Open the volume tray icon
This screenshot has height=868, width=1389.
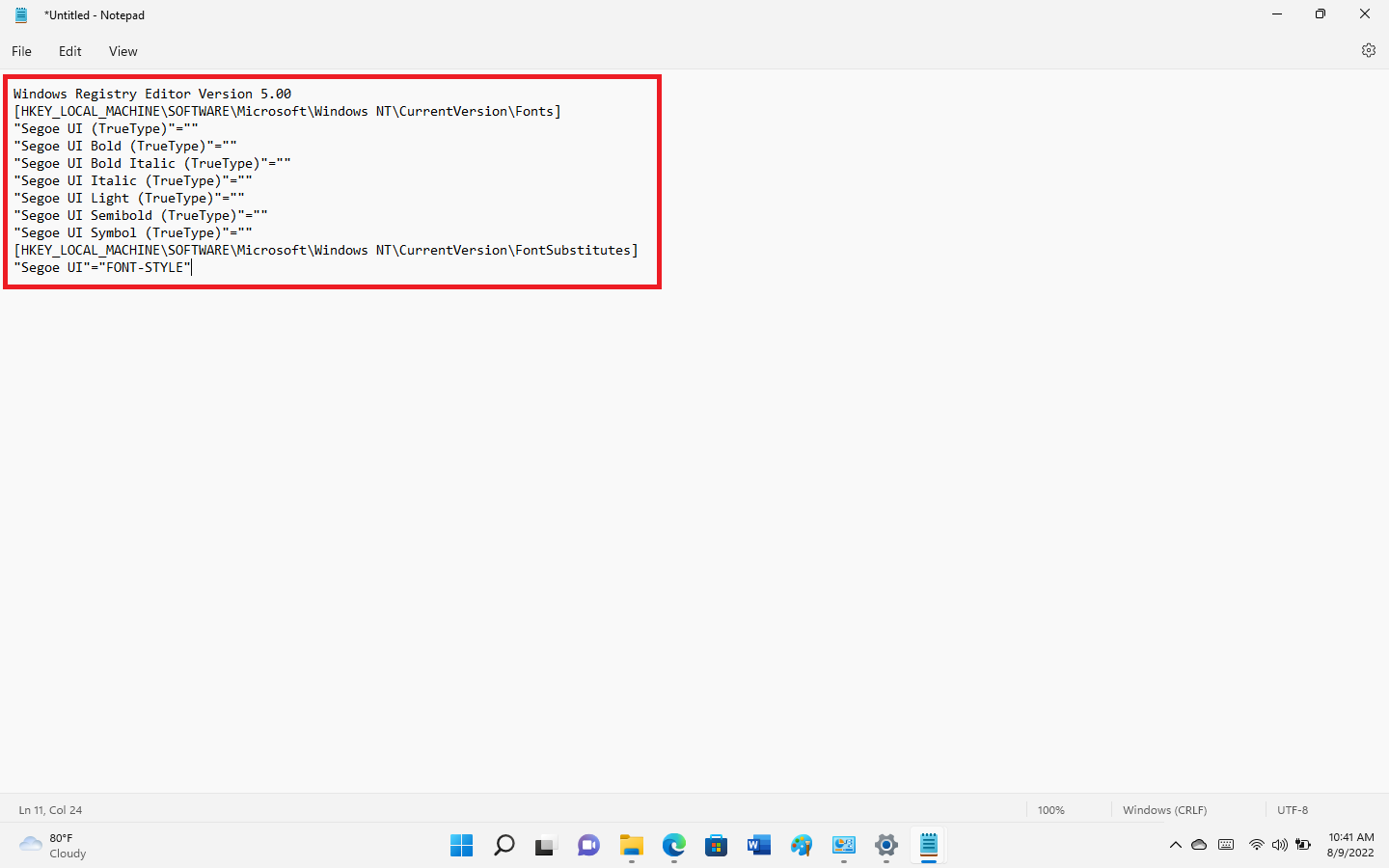point(1279,845)
